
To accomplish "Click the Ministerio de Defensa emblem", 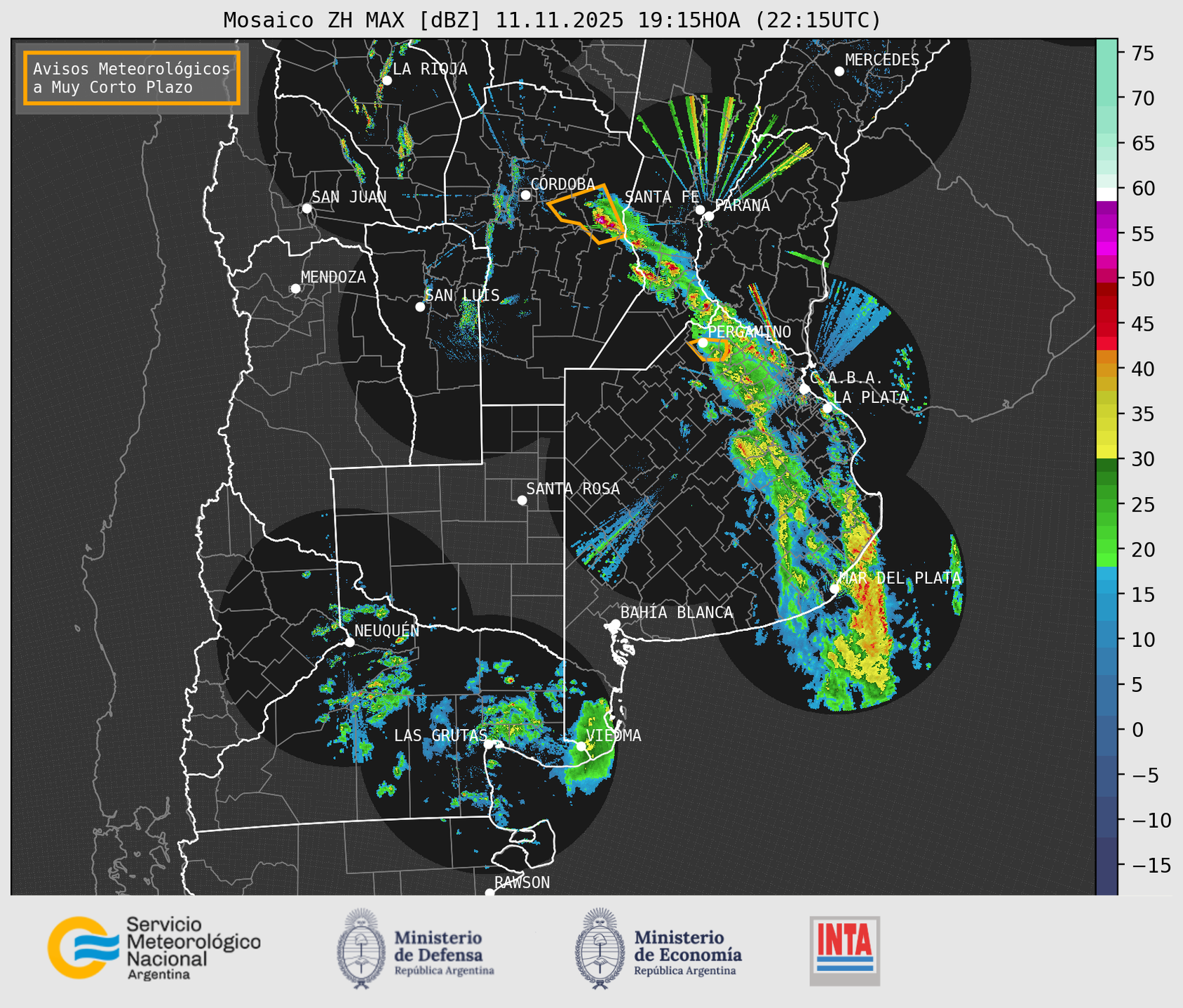I will [363, 948].
